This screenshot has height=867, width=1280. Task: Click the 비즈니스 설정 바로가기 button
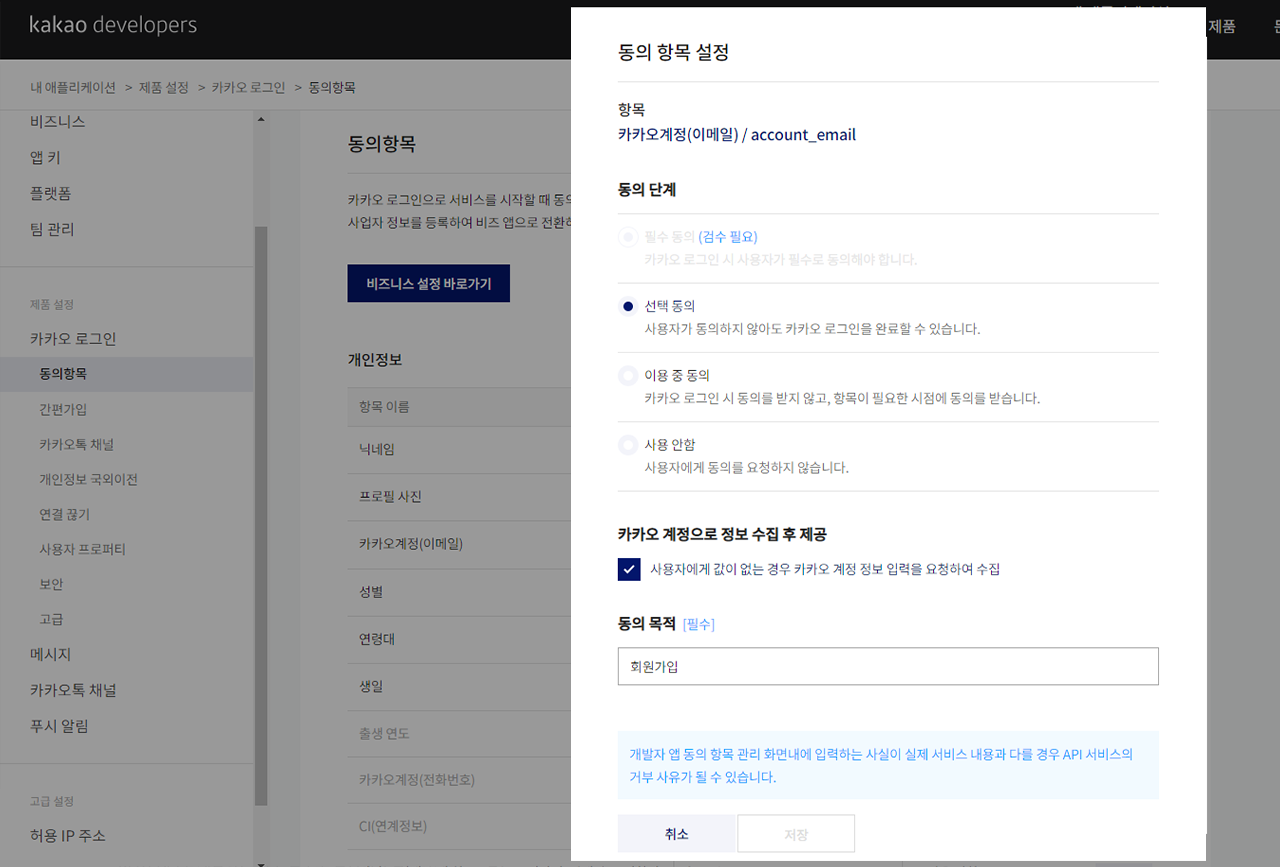(x=429, y=283)
